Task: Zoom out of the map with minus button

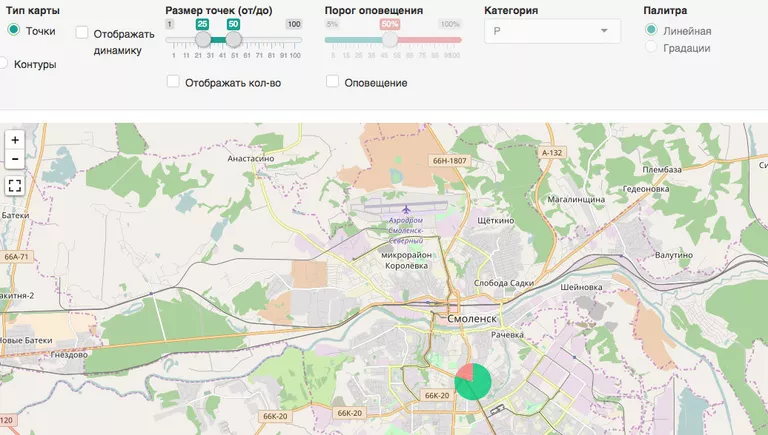Action: [15, 159]
